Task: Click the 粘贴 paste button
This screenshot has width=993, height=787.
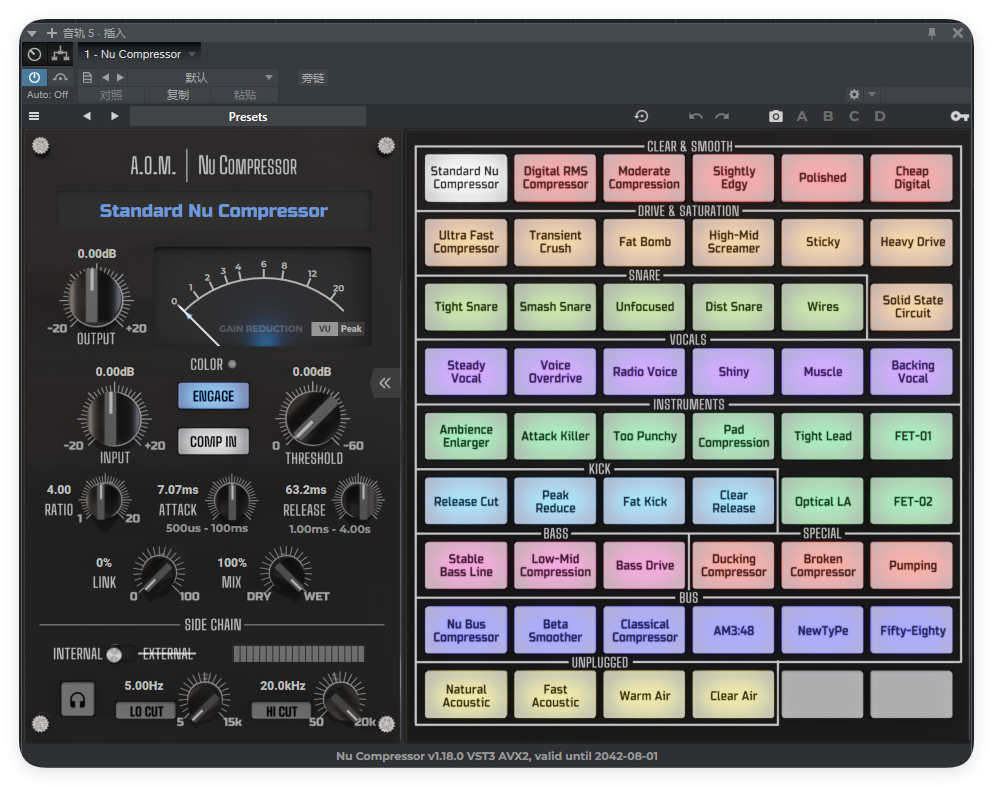Action: [244, 95]
